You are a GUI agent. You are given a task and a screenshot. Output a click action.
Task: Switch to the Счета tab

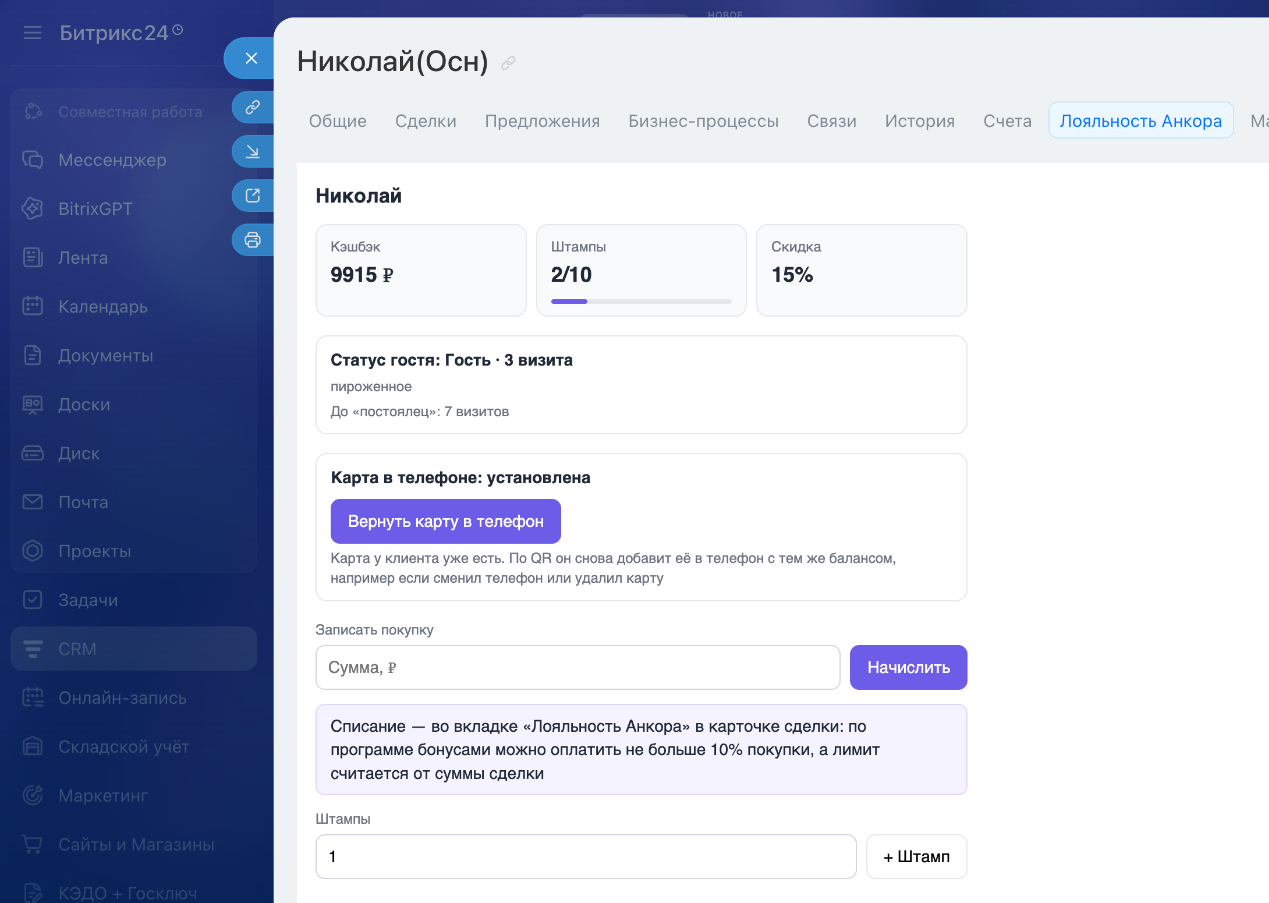(x=1007, y=121)
